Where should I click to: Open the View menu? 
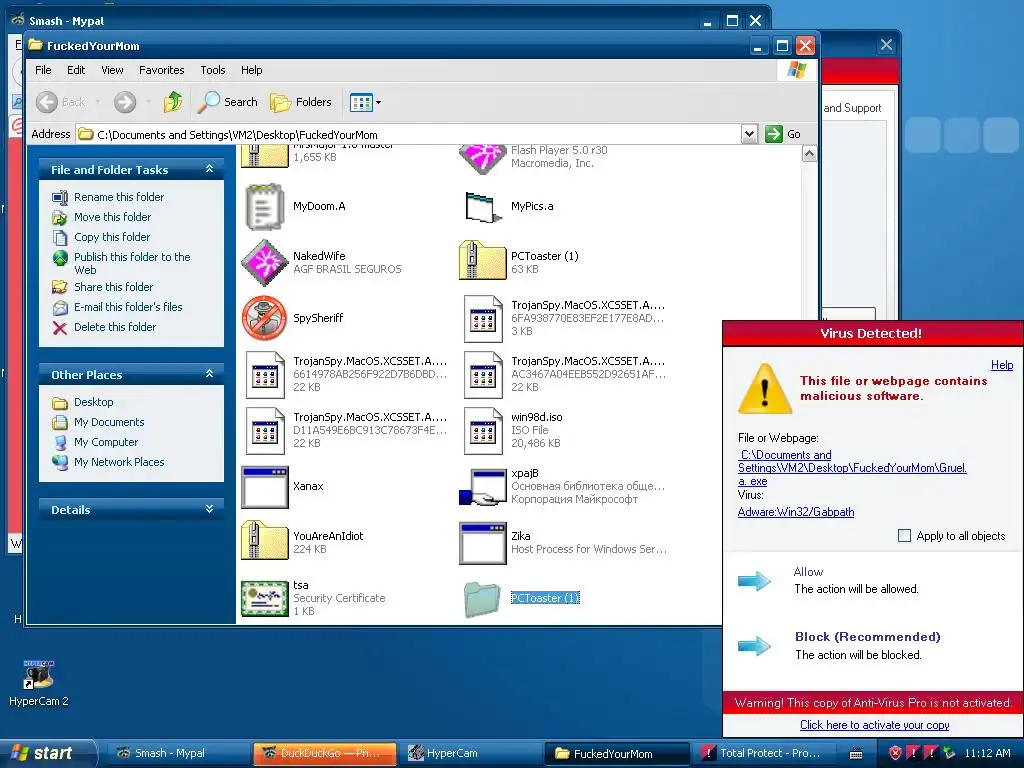112,70
